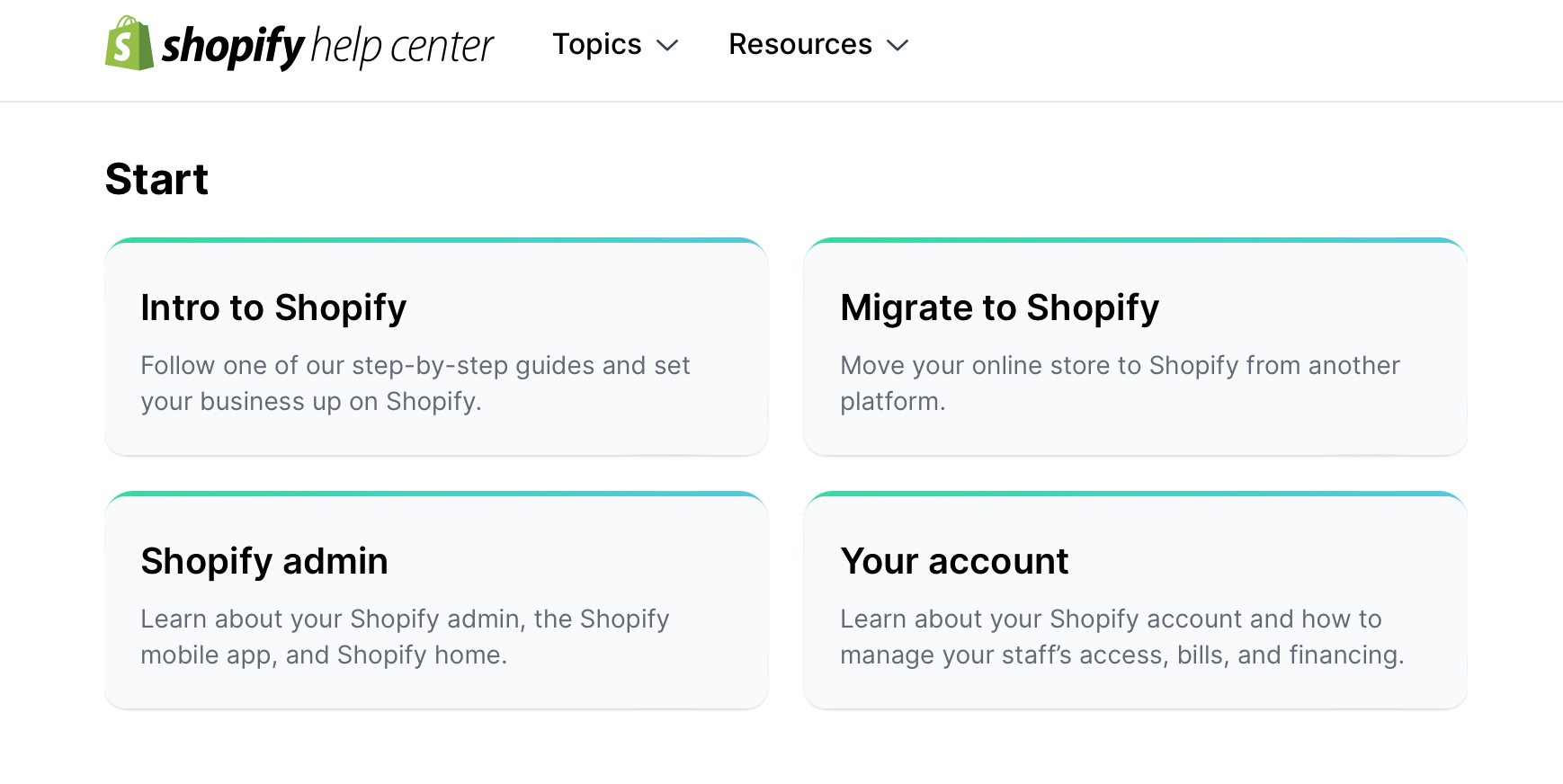Click the Migrate to Shopify heading

[x=999, y=307]
